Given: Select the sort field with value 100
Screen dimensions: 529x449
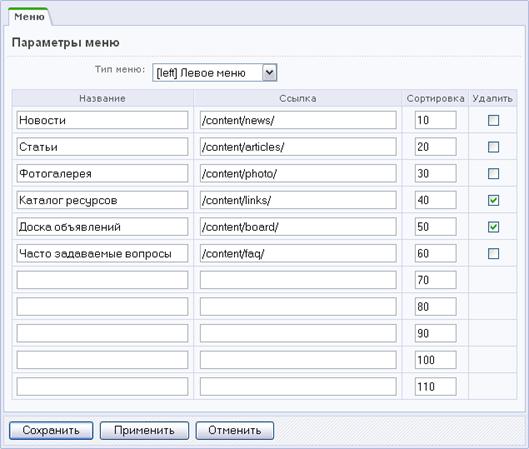Looking at the screenshot, I should [436, 360].
